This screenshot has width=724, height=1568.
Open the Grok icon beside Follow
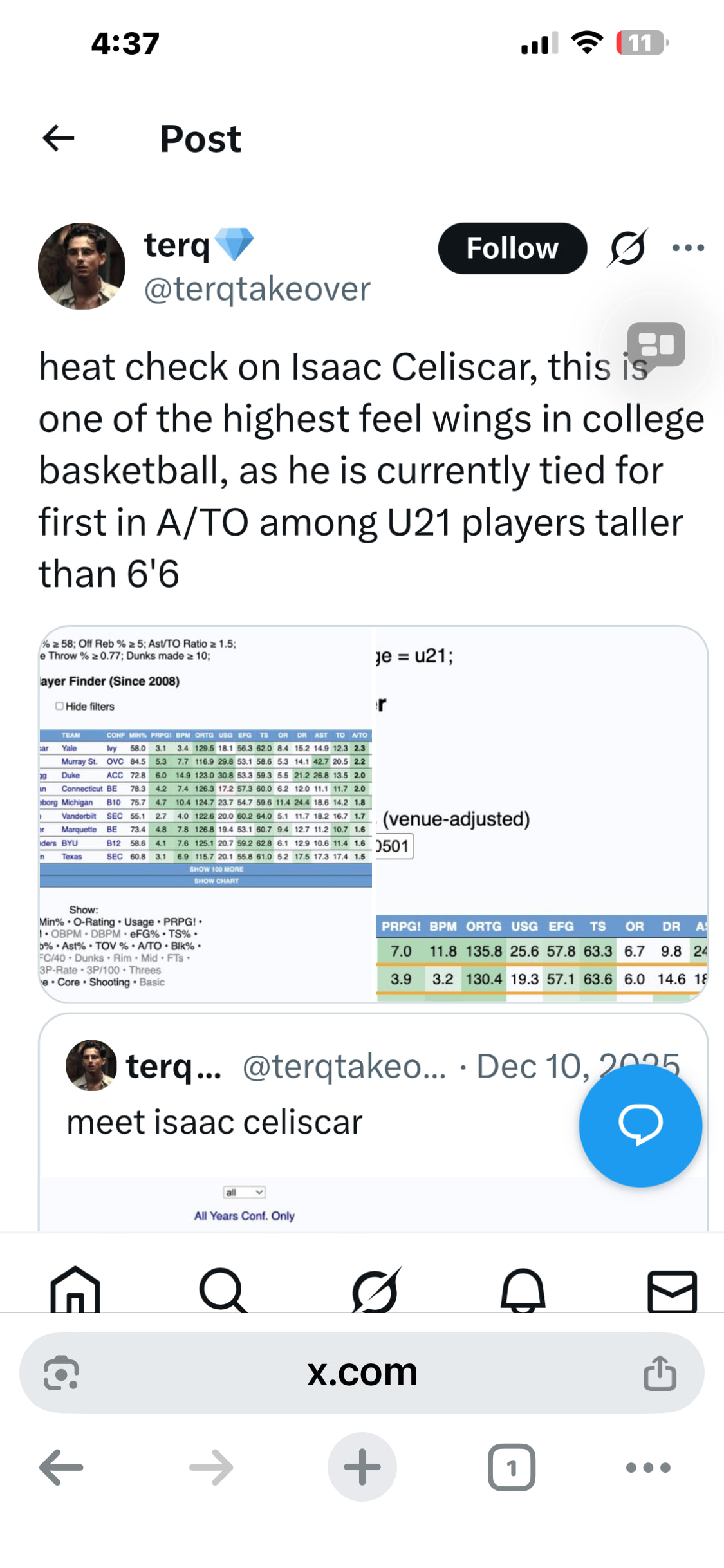tap(627, 248)
